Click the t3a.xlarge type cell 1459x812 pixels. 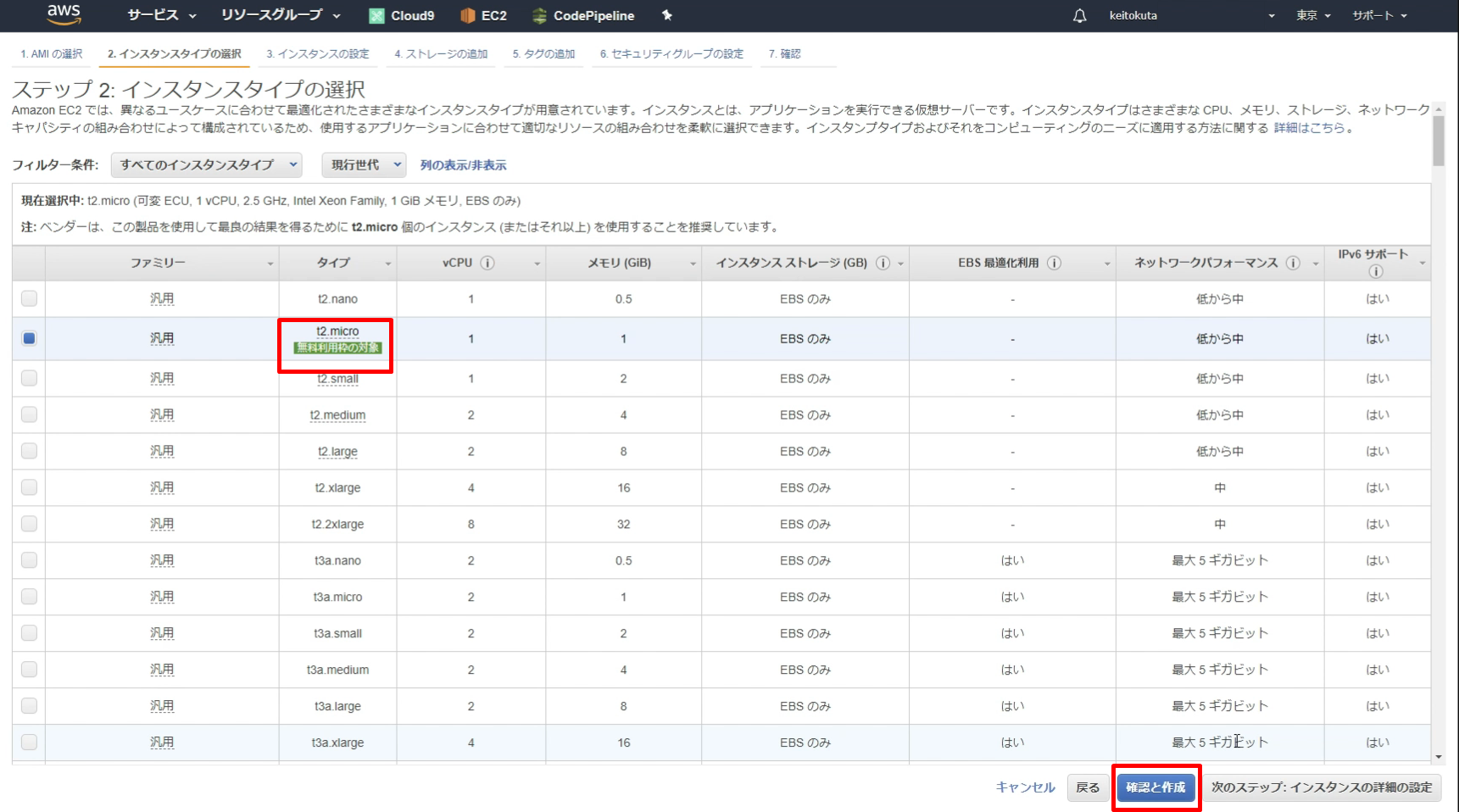coord(337,742)
